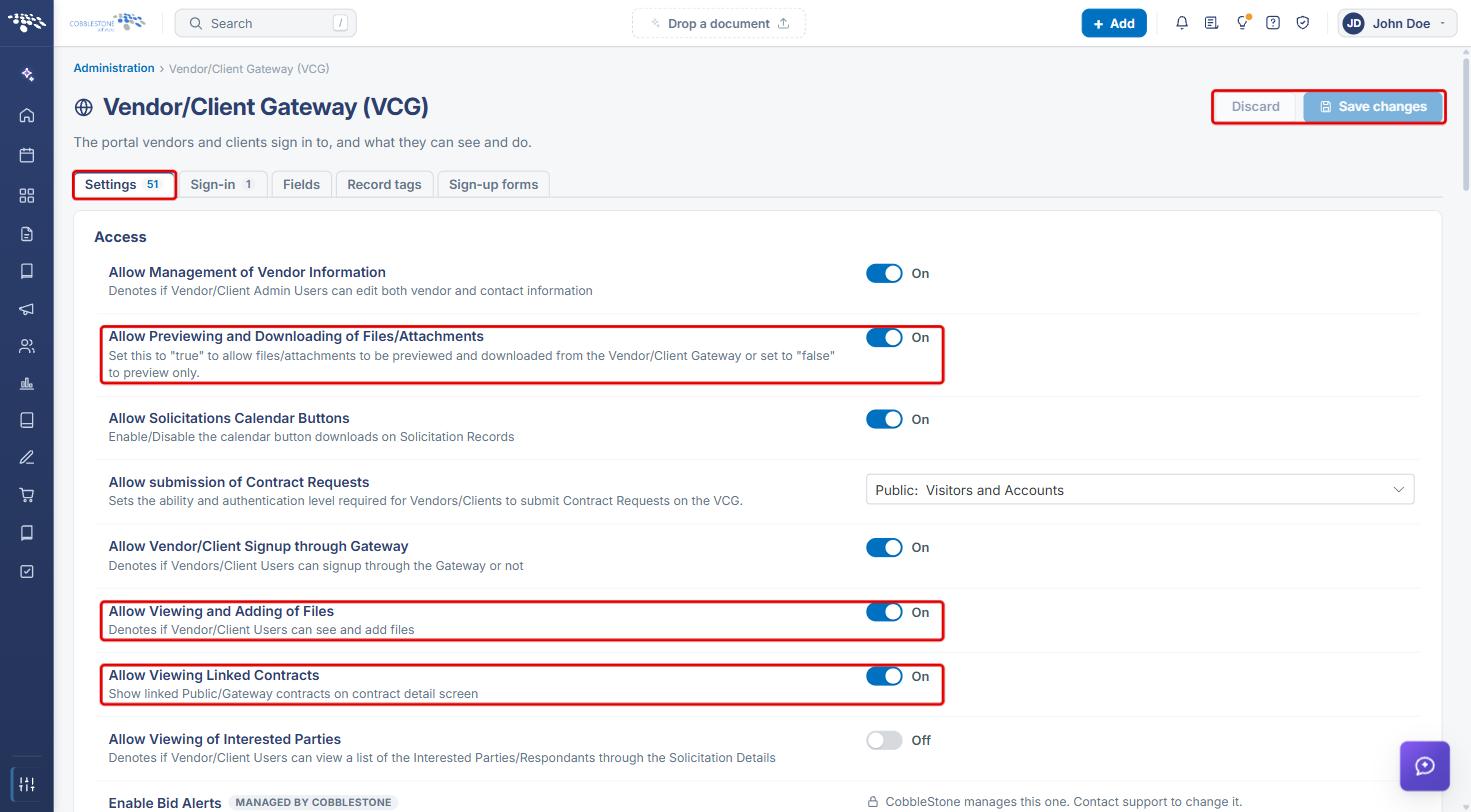1471x812 pixels.
Task: Click the blue Add button
Action: (x=1114, y=23)
